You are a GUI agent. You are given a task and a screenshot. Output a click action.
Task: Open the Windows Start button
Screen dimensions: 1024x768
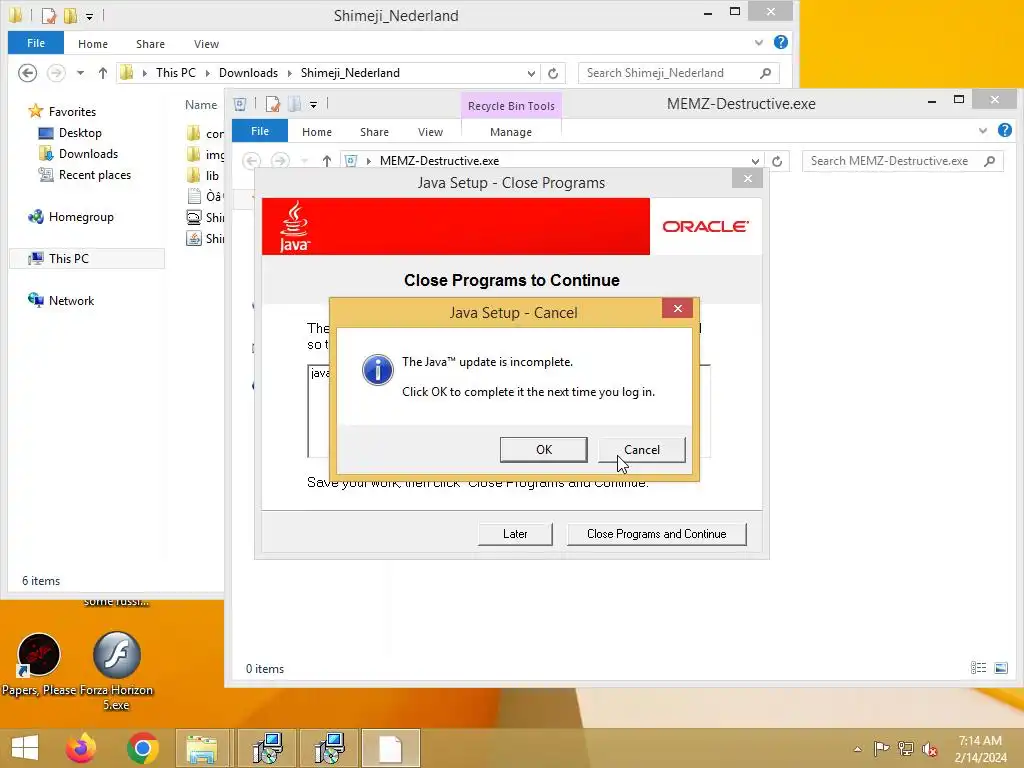pos(25,748)
